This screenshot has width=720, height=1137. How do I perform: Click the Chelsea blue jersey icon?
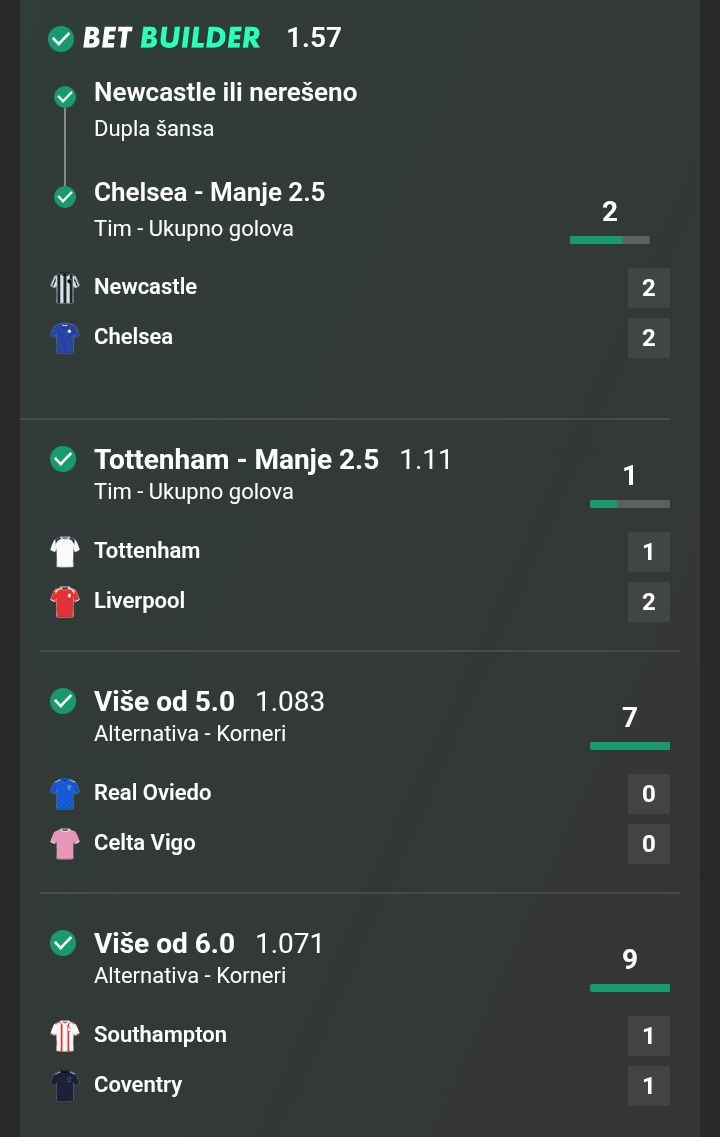(65, 337)
